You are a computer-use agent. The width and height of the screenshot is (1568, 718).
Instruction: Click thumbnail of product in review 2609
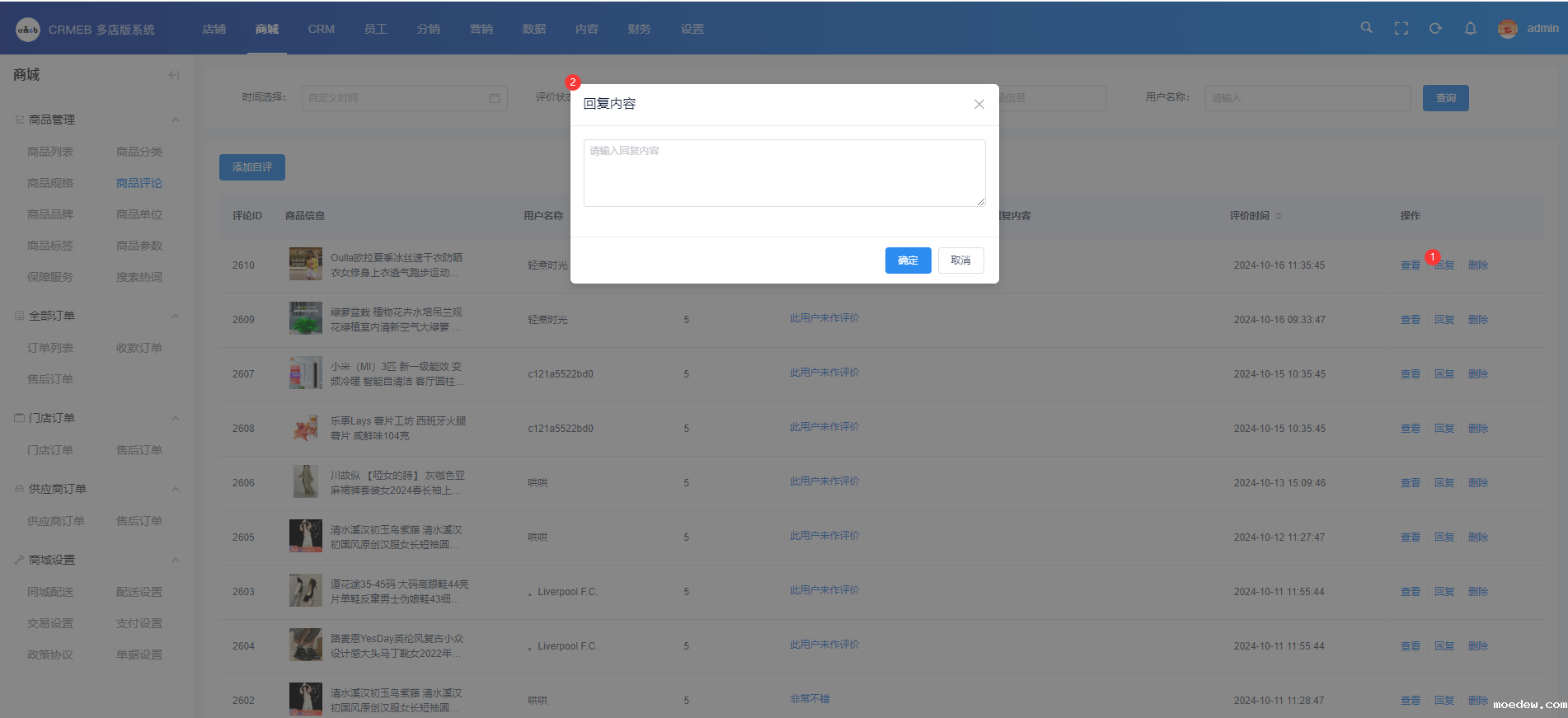pos(306,318)
